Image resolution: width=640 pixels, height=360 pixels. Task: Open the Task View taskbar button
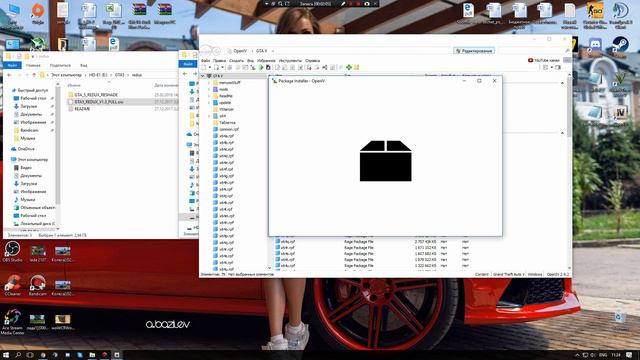[30, 355]
